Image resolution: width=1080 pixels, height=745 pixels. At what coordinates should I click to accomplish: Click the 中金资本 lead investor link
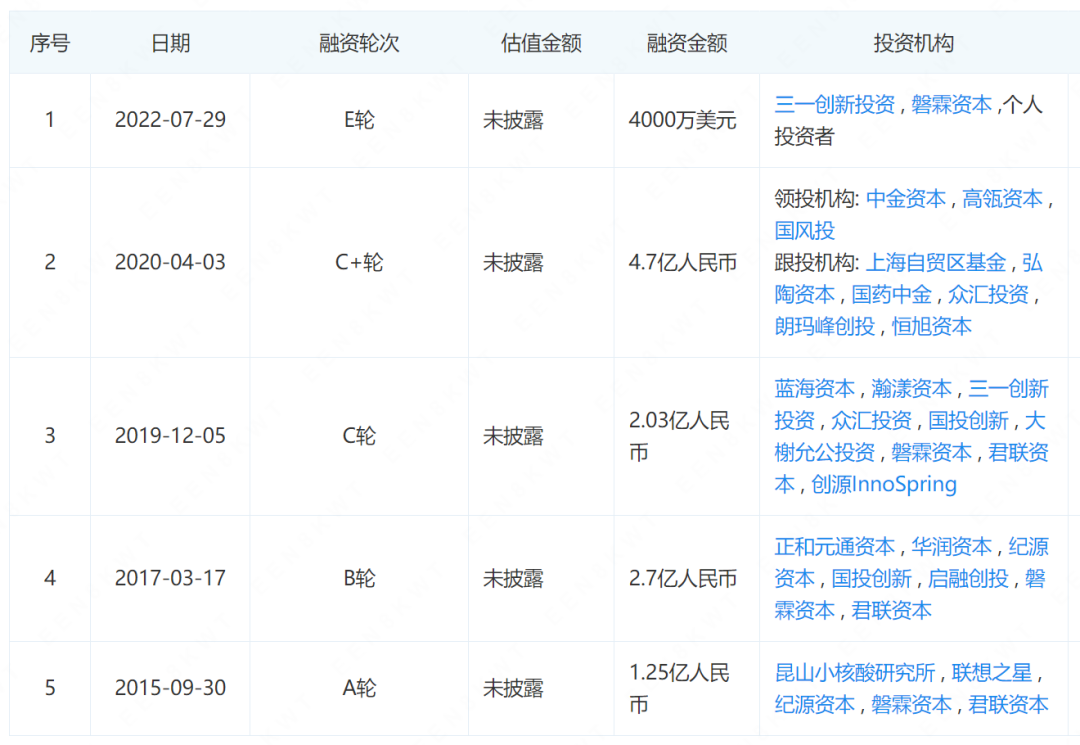pos(906,199)
